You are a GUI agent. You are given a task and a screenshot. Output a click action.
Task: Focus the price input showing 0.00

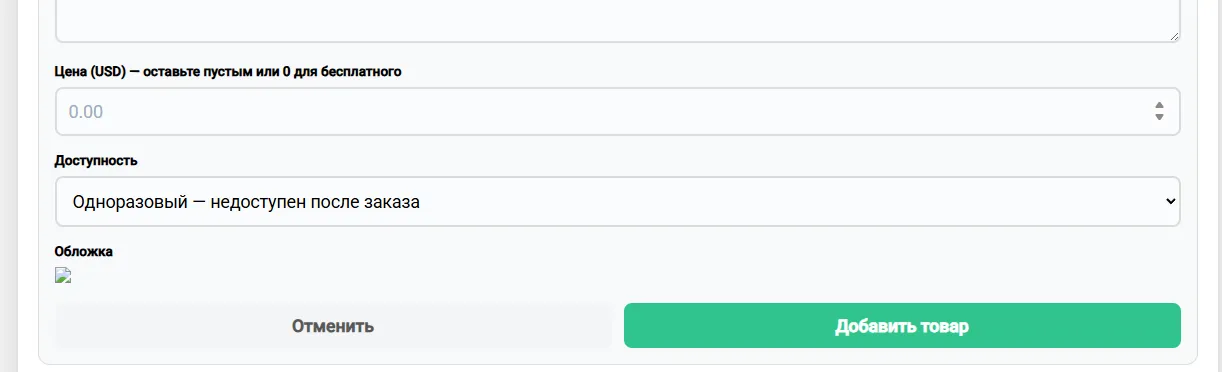coord(618,111)
